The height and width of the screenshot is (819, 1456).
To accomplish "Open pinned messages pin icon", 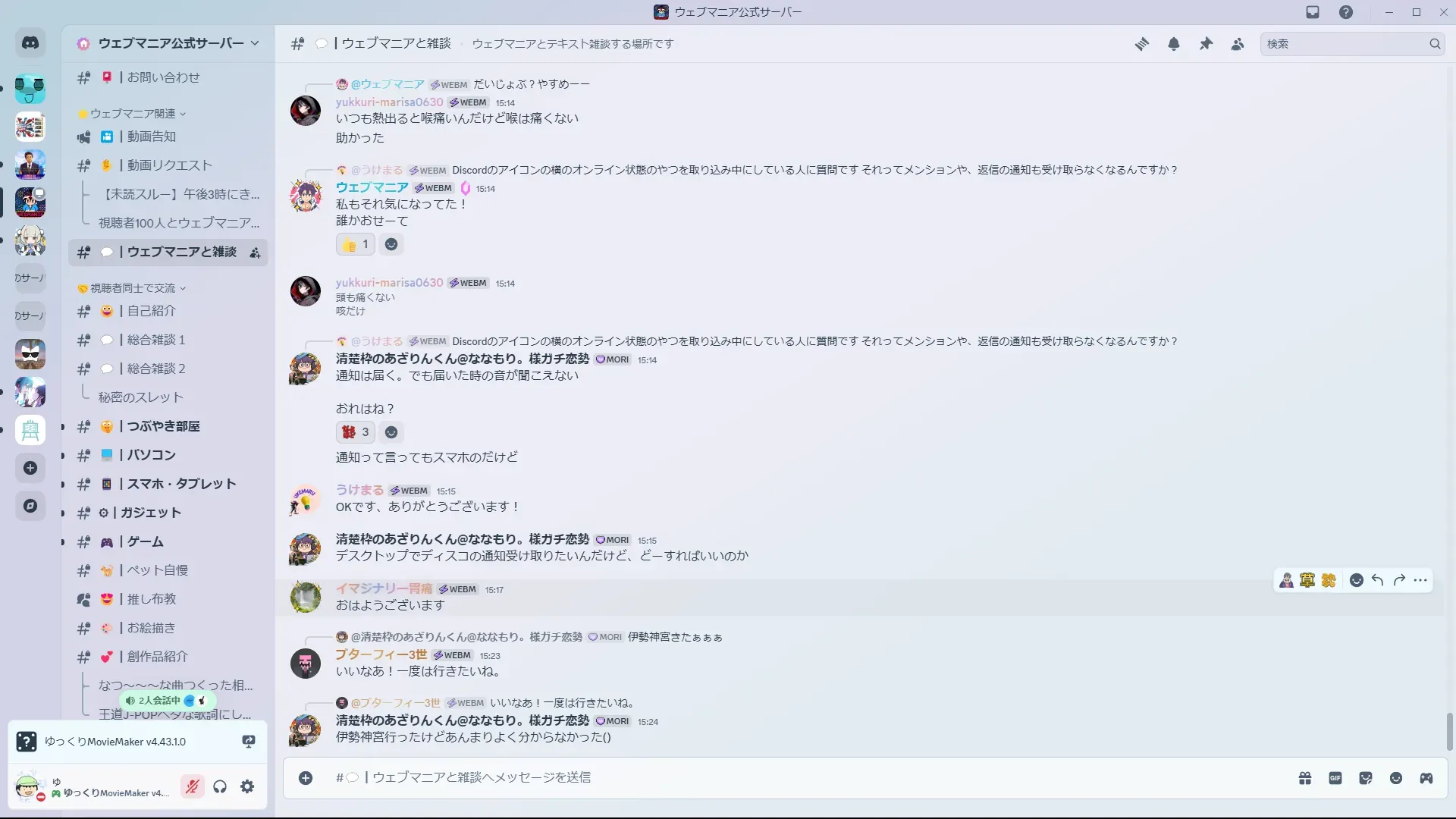I will click(x=1206, y=44).
